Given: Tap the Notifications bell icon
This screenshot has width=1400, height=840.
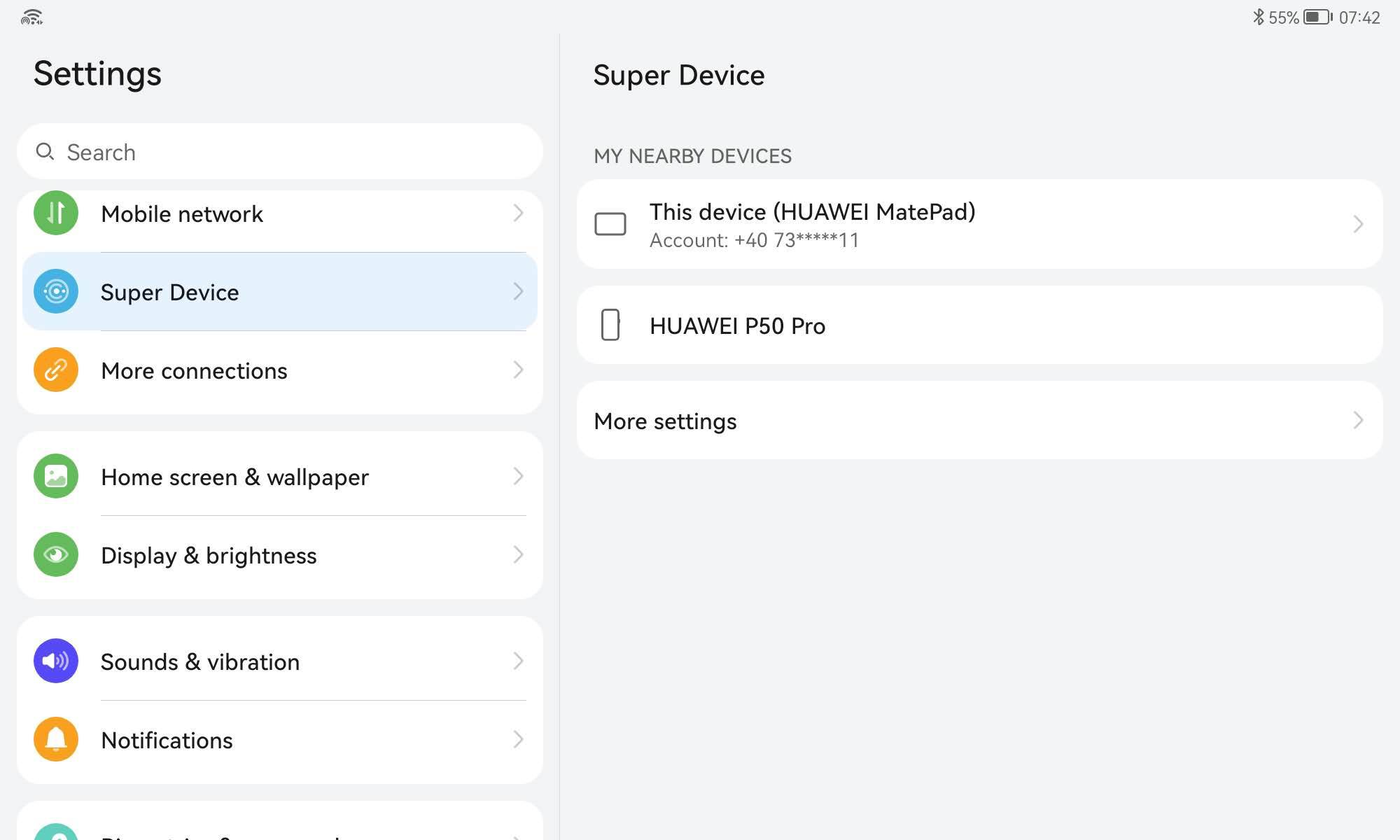Looking at the screenshot, I should [56, 739].
